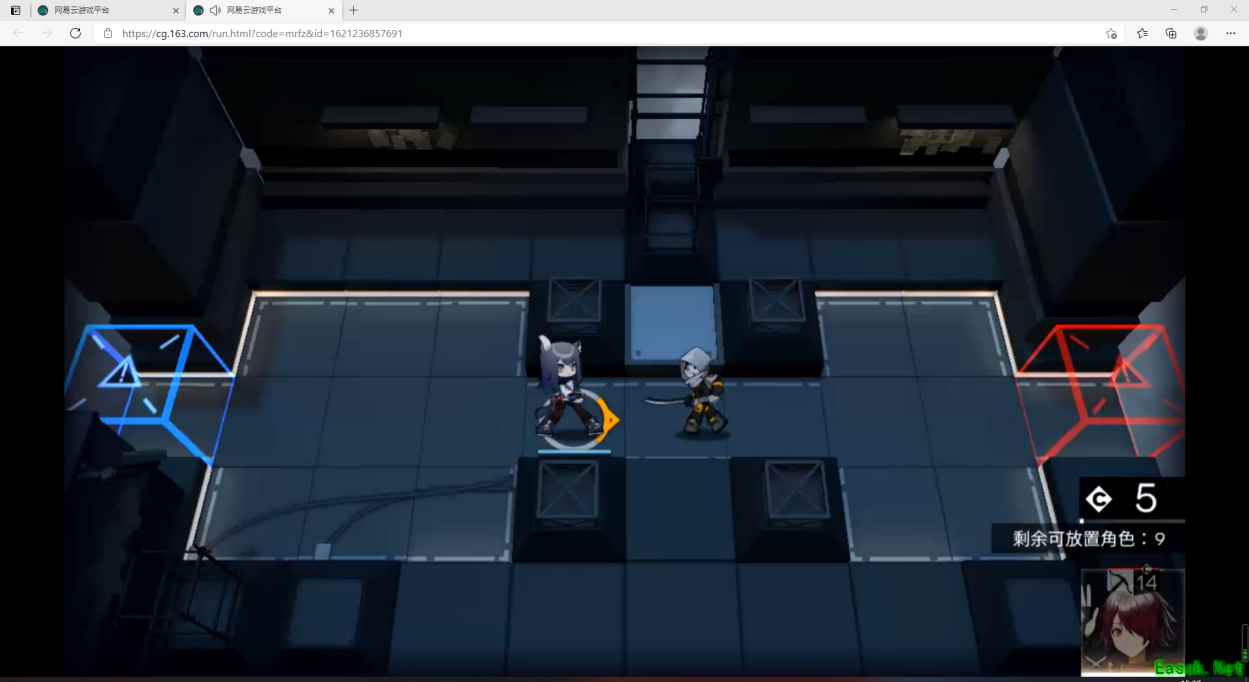The image size is (1249, 682).
Task: Mute the playing tab via speaker icon
Action: click(215, 10)
